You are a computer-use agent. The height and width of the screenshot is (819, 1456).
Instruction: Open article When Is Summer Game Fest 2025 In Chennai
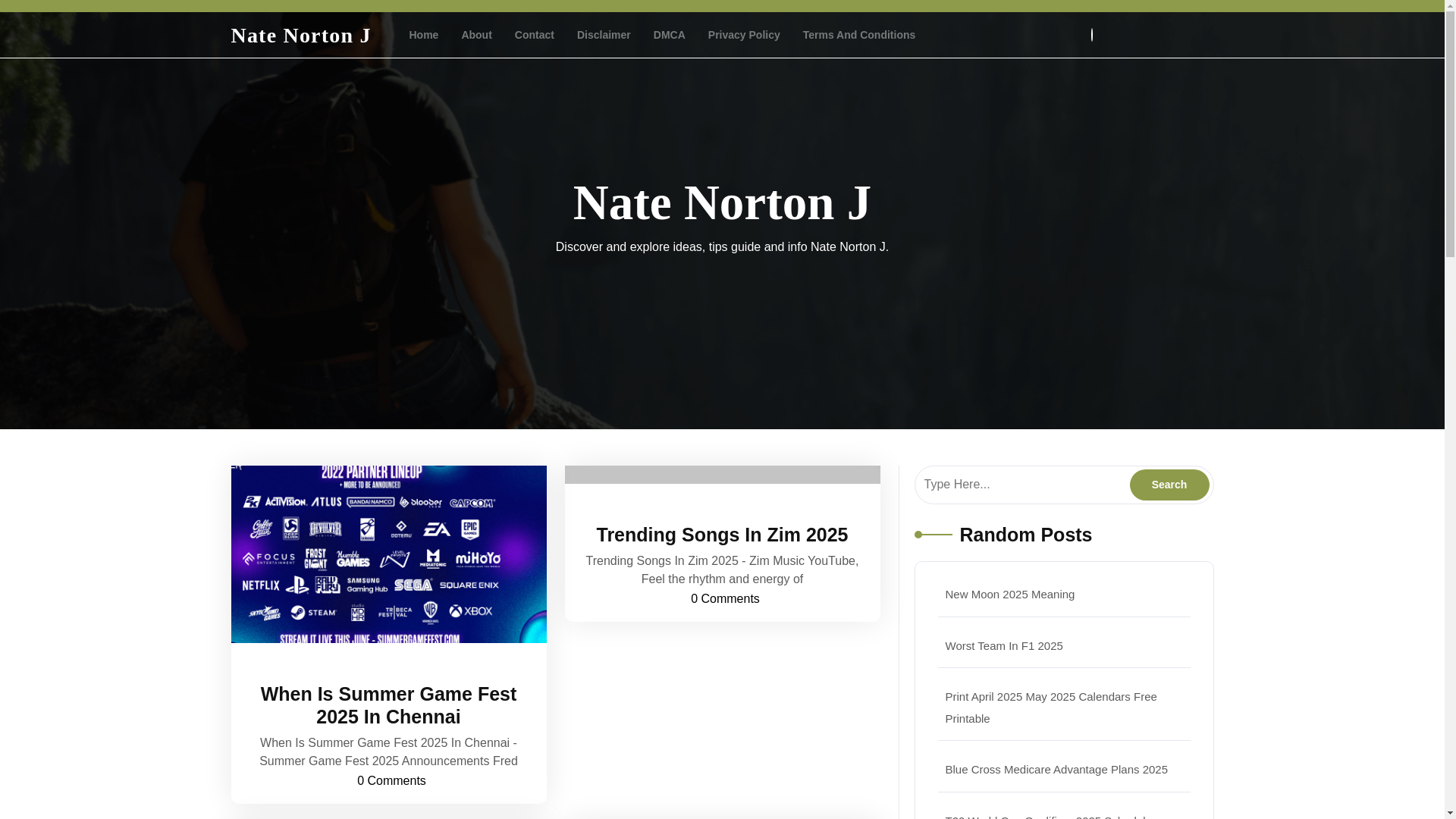(x=388, y=705)
